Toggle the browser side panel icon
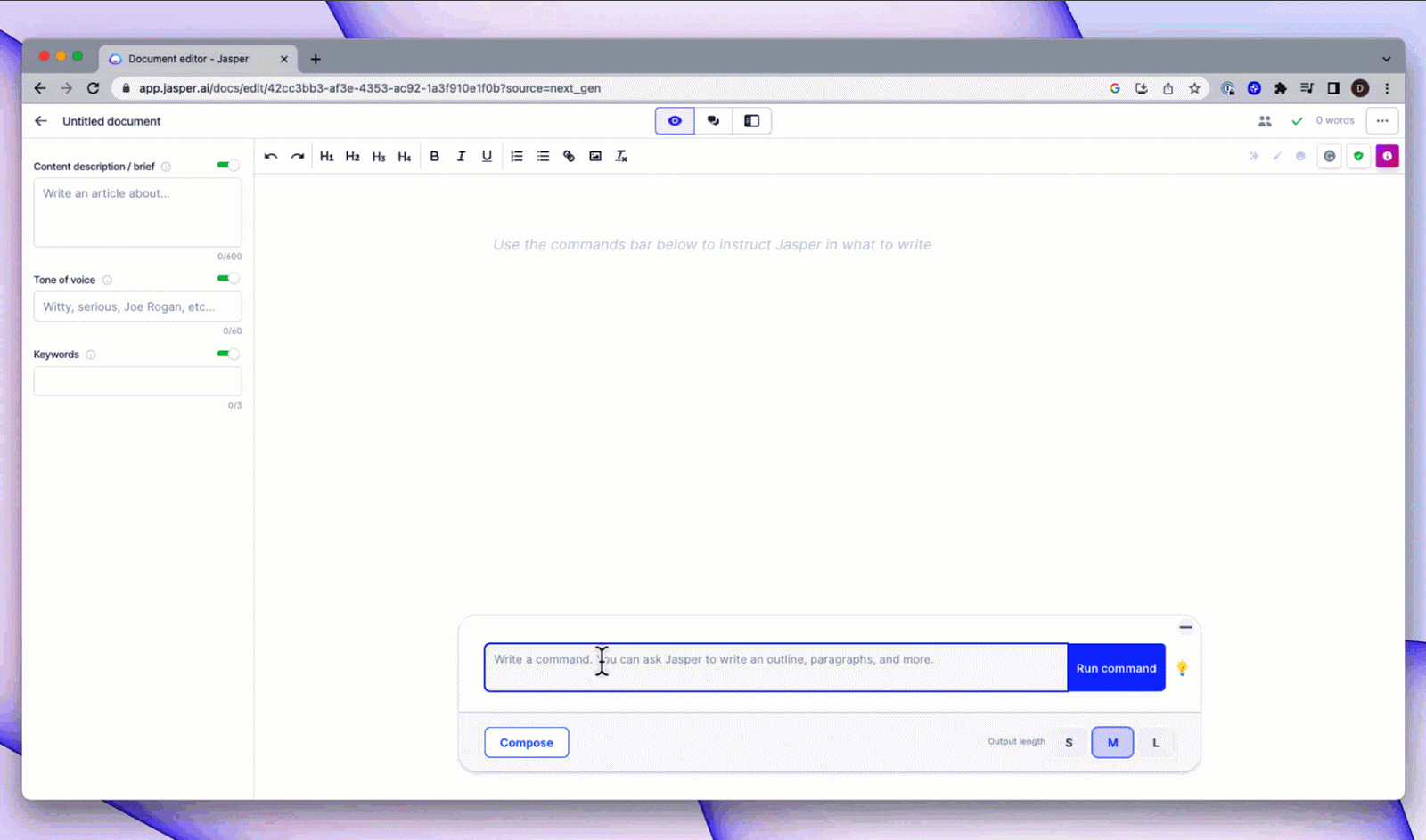 tap(1333, 88)
